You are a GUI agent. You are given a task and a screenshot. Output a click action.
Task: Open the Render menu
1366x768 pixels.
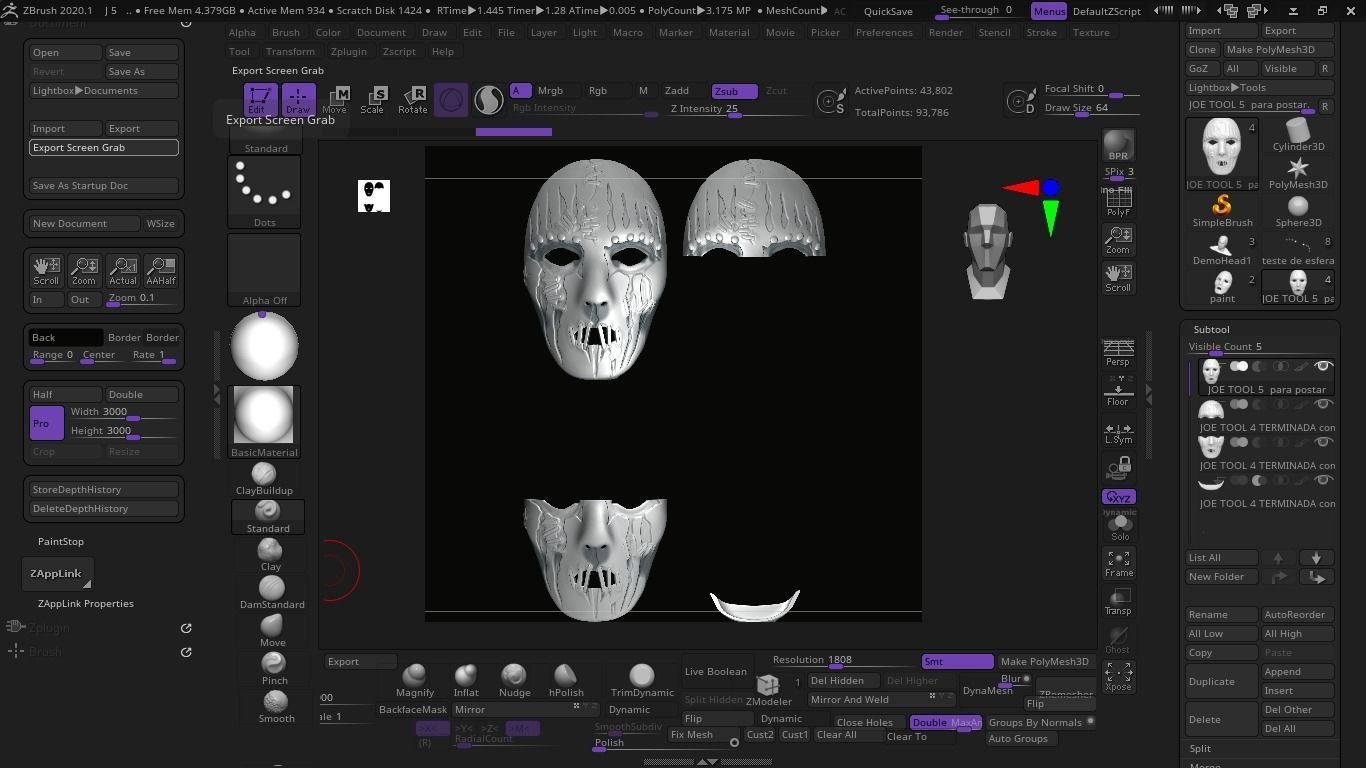coord(945,33)
